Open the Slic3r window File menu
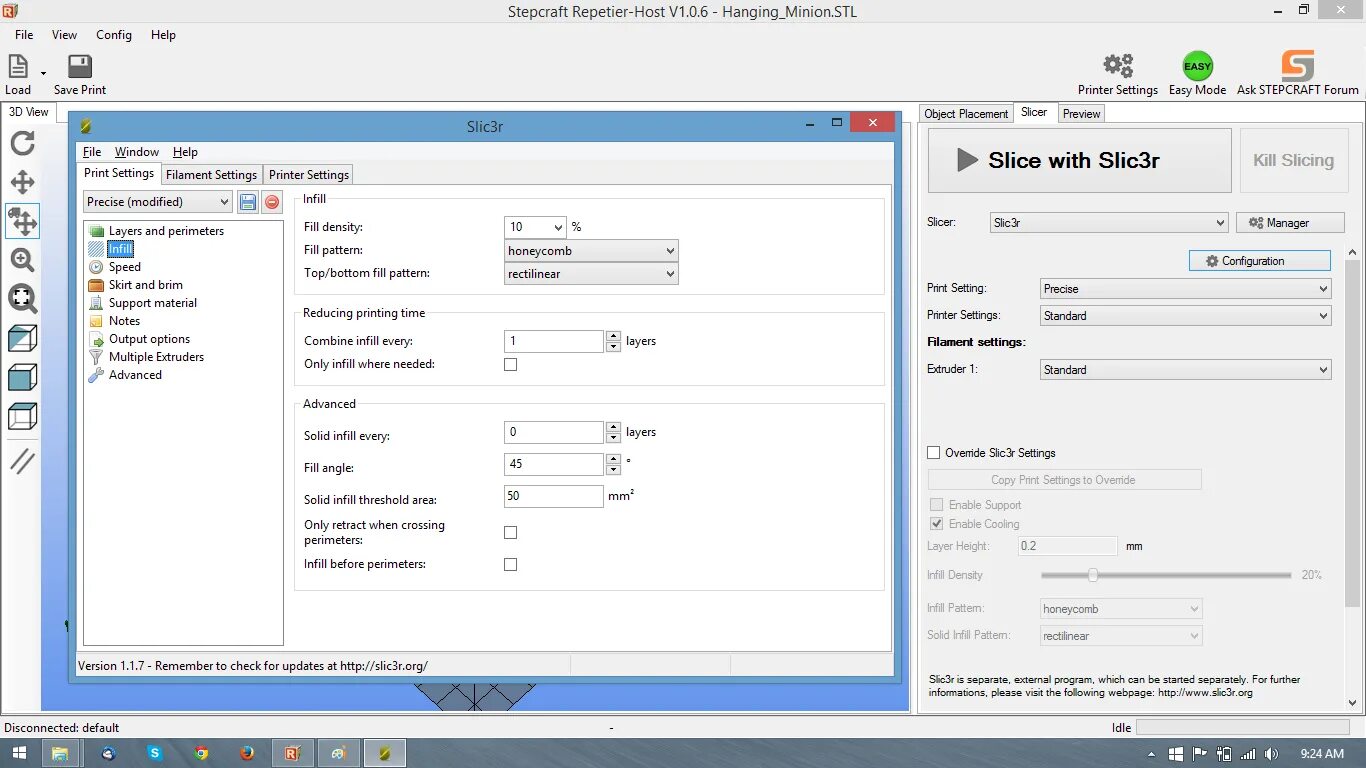 point(92,152)
